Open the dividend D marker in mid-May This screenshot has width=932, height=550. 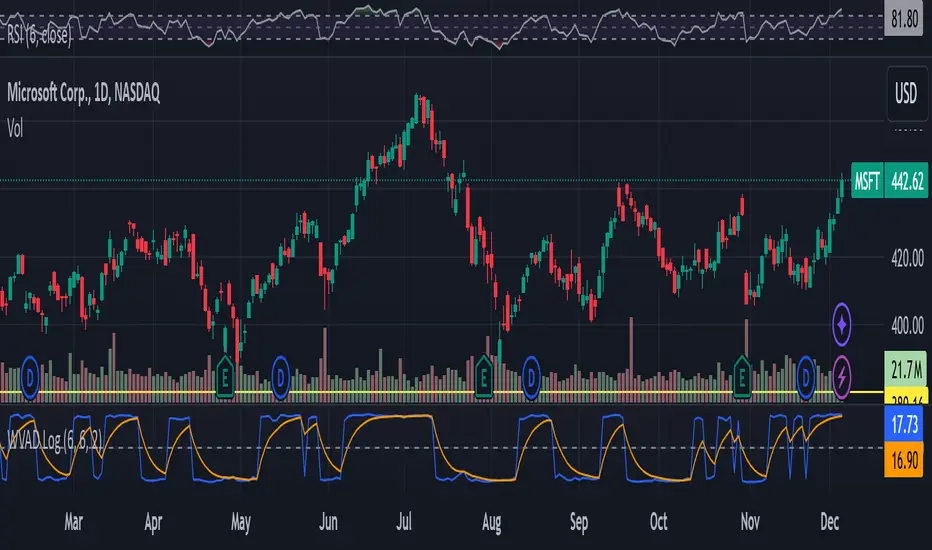281,376
